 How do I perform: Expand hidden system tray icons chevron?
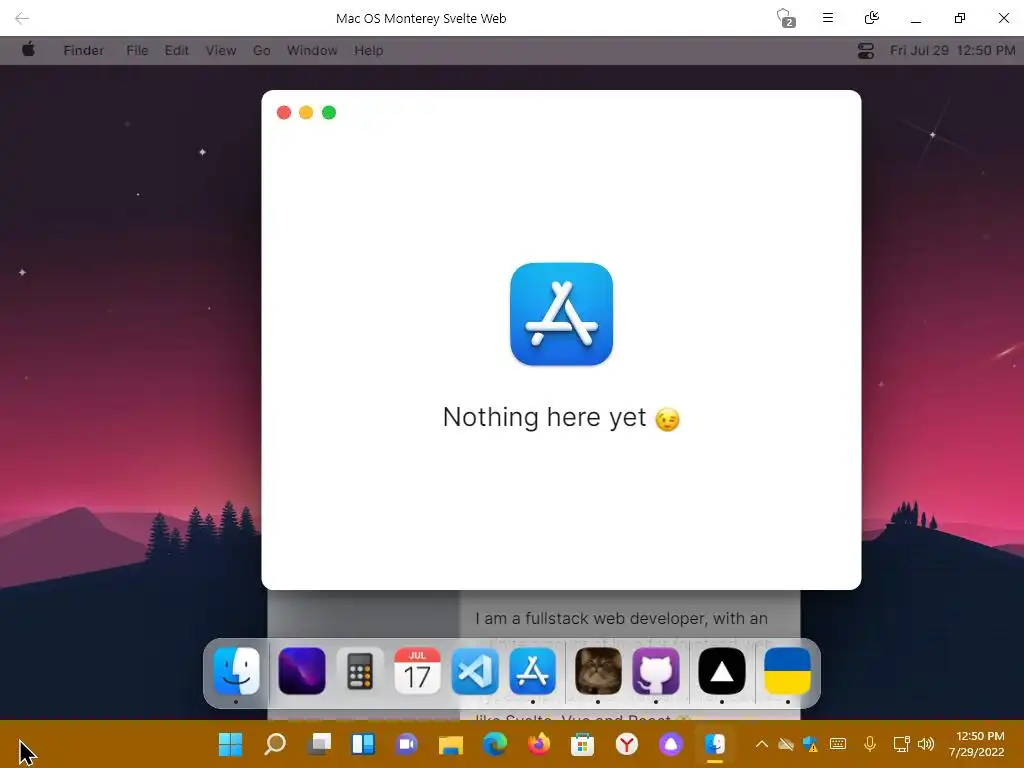click(x=761, y=744)
